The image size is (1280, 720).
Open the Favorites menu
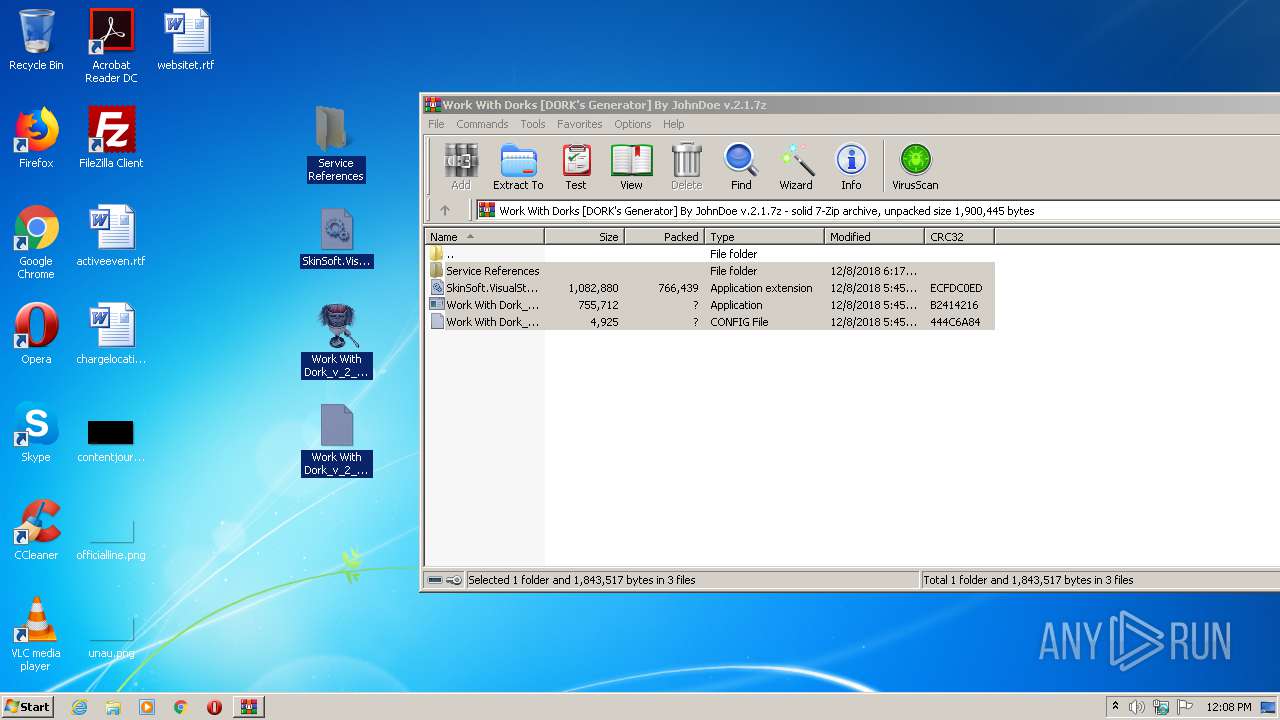580,124
